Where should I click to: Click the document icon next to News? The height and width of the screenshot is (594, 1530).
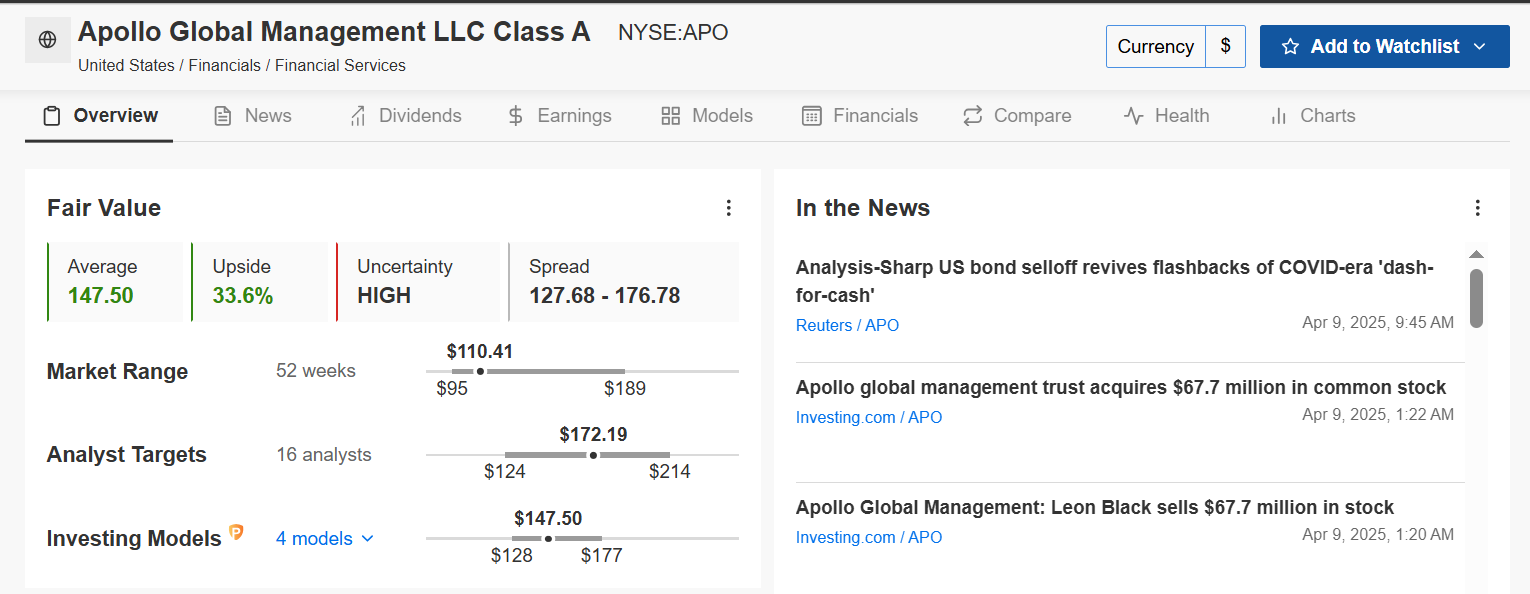coord(223,116)
